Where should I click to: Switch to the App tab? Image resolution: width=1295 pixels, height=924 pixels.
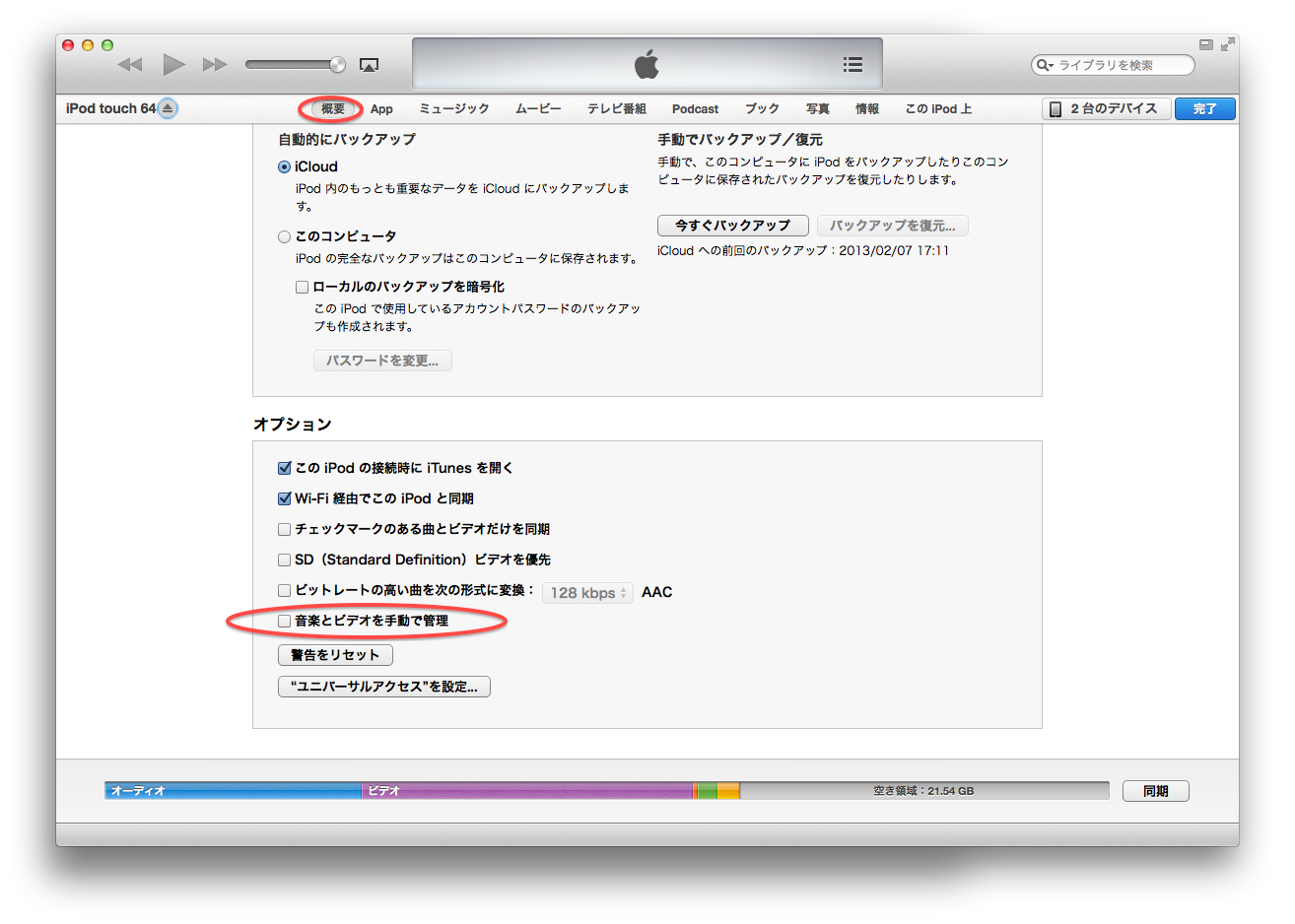(x=381, y=109)
